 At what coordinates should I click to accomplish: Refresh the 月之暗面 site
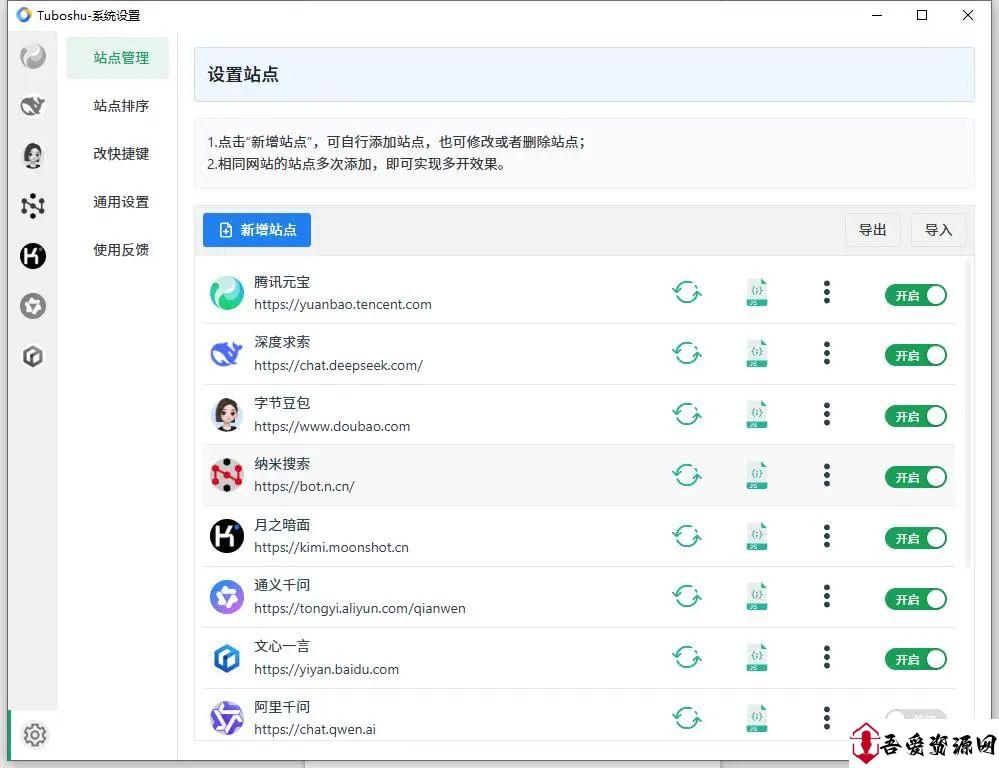pyautogui.click(x=687, y=536)
